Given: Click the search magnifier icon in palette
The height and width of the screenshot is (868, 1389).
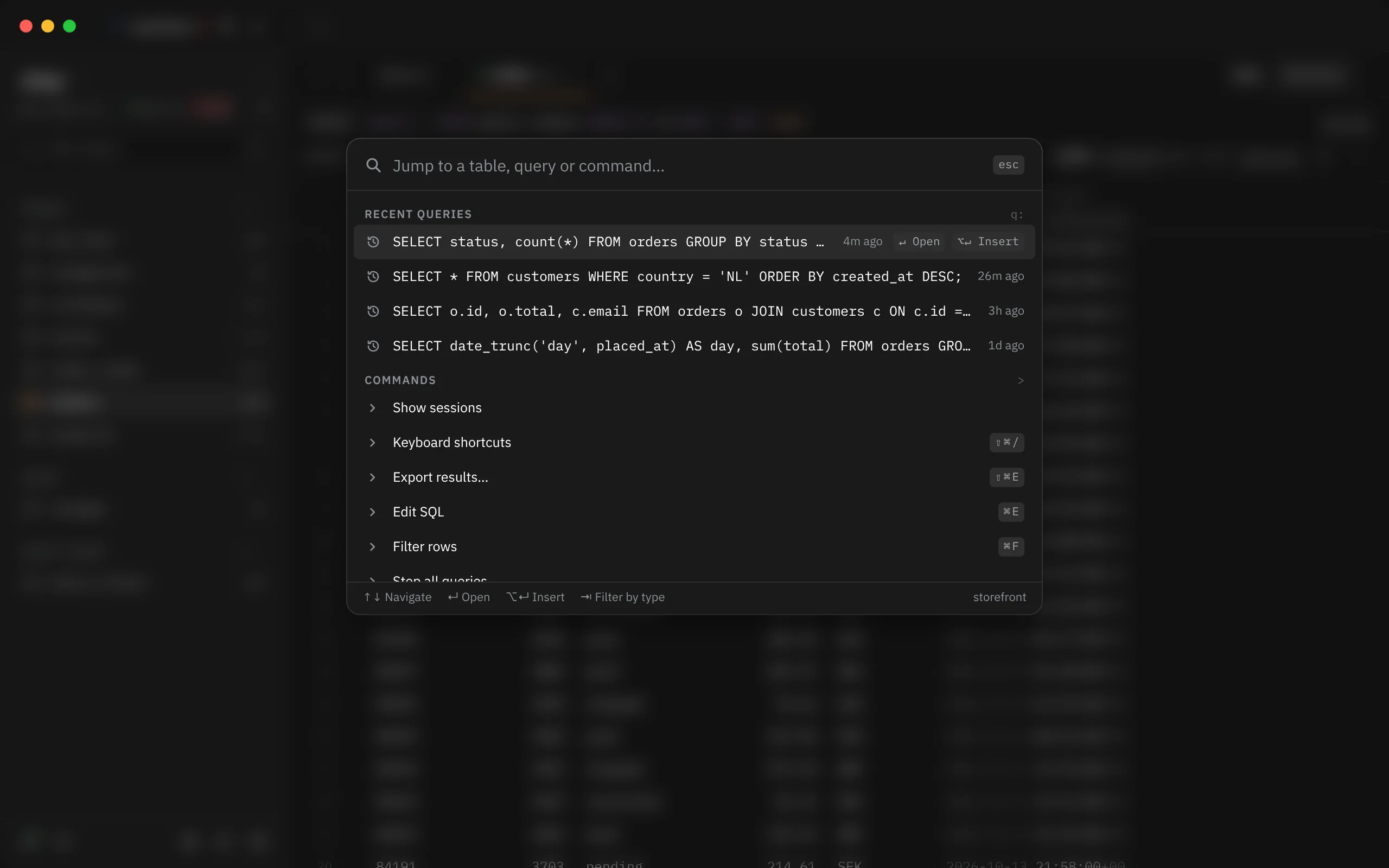Looking at the screenshot, I should point(373,165).
